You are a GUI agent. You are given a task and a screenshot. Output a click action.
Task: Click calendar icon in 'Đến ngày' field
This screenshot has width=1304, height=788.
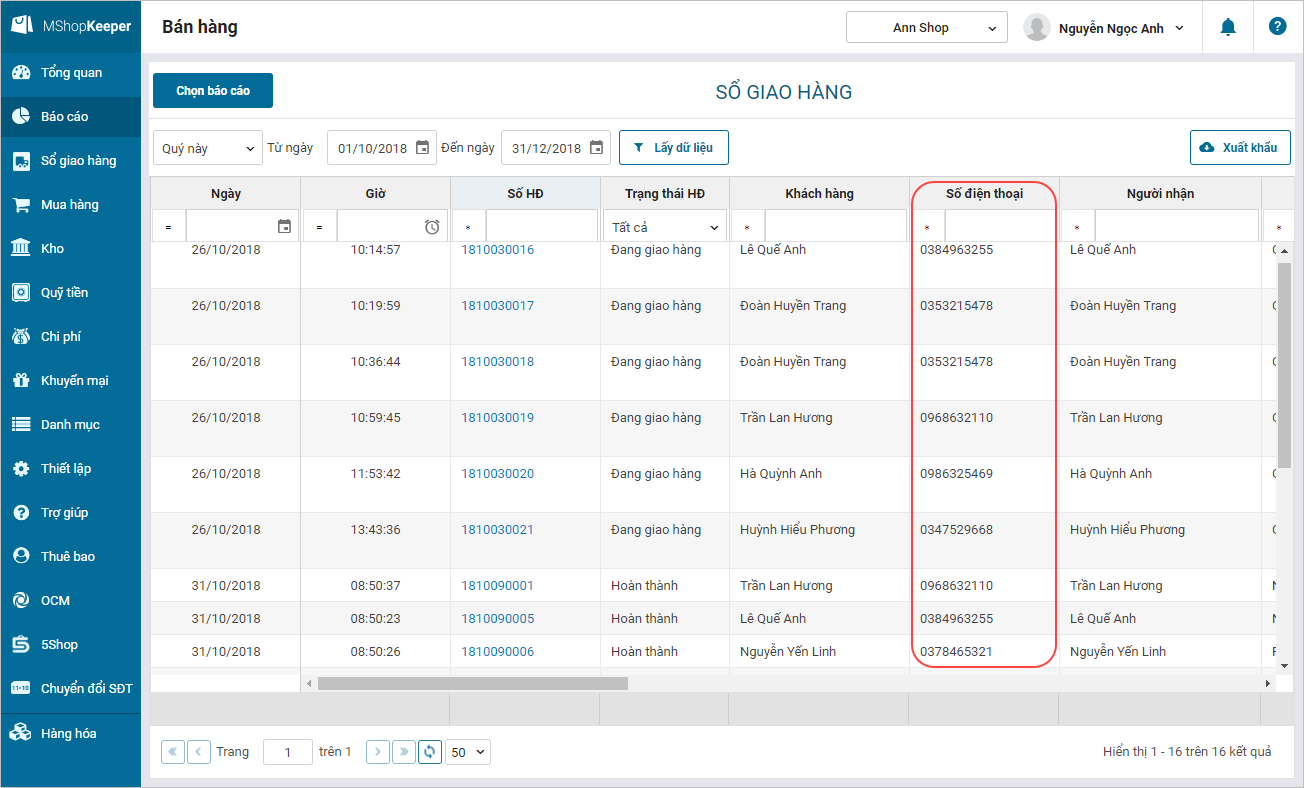coord(596,148)
